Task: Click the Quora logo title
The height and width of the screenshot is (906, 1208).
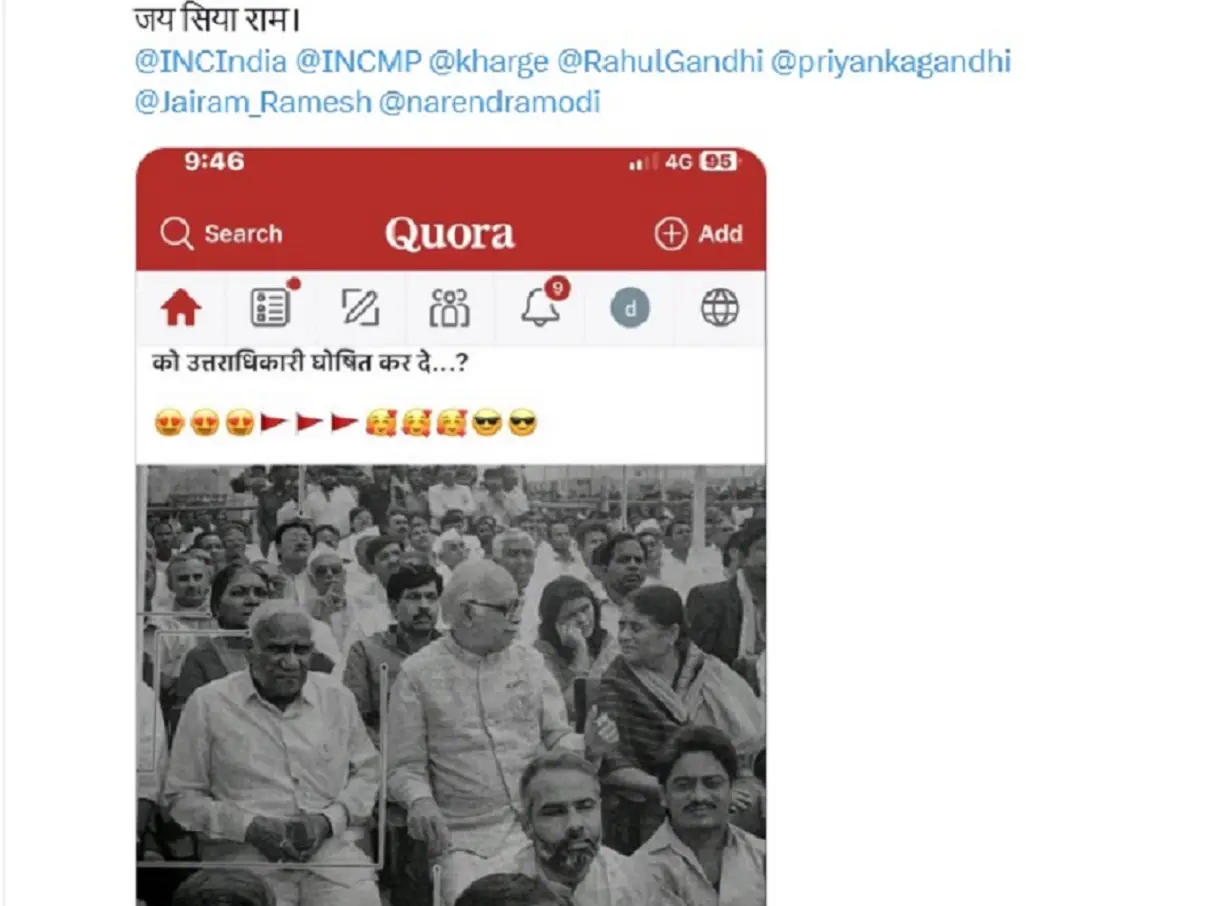Action: [450, 234]
